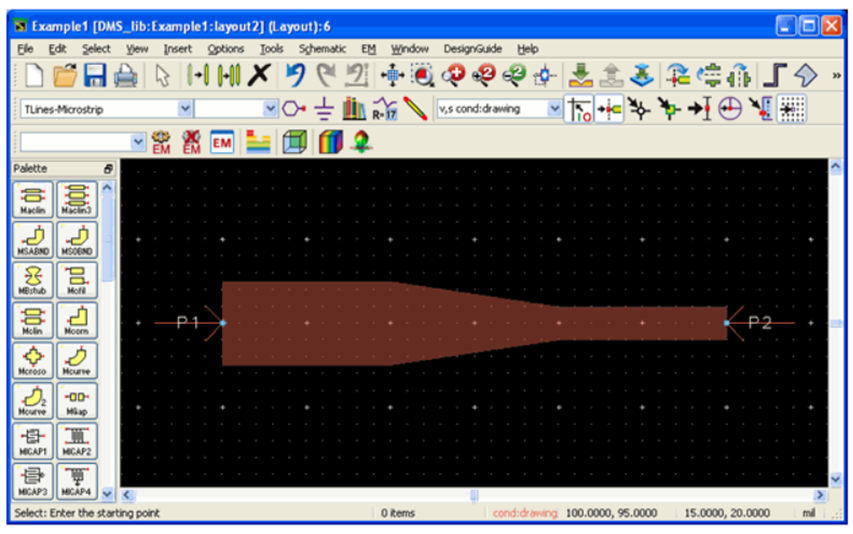Undock the Palette panel
Screen dimensions: 853x534
tap(108, 169)
